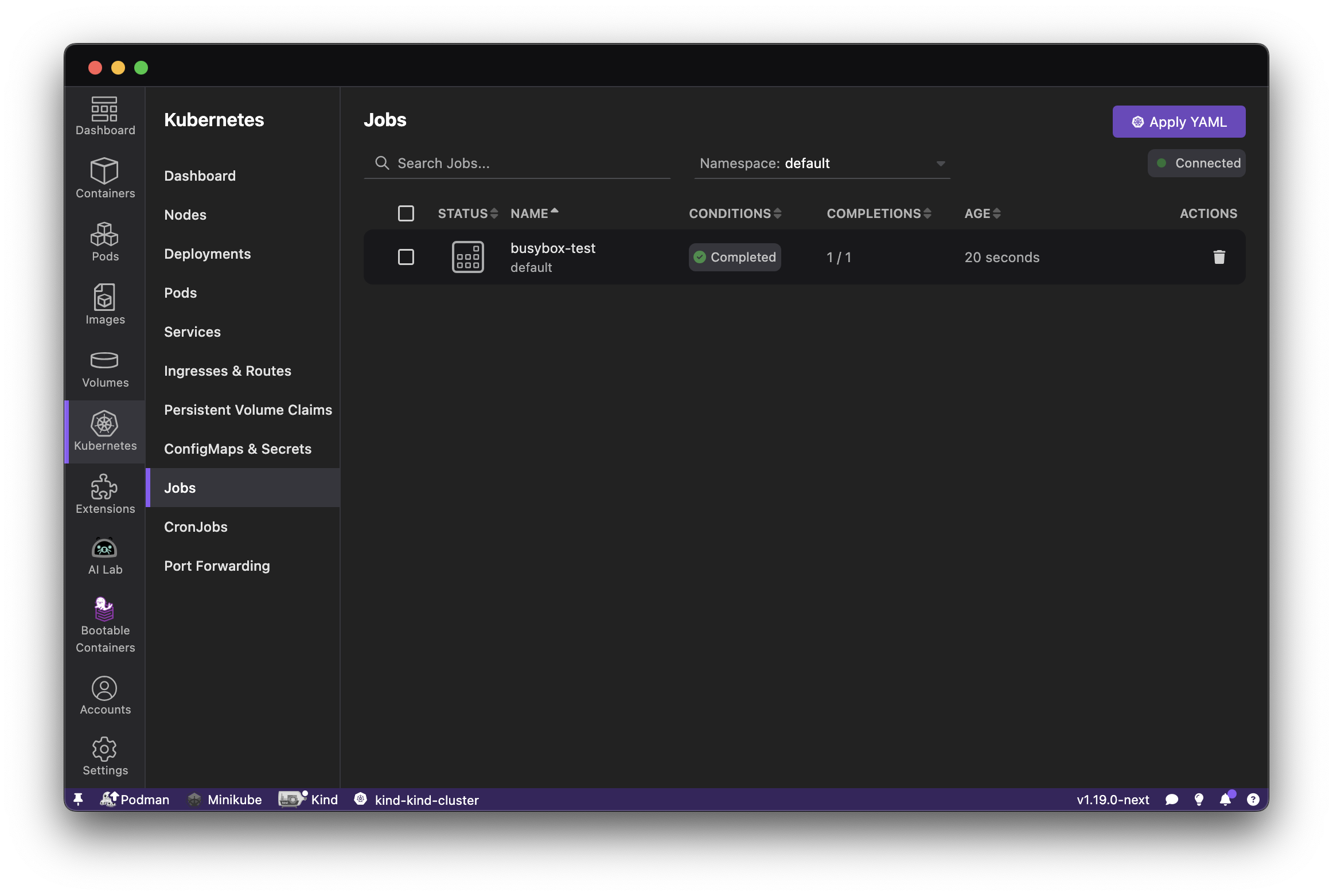Open the busybox-test job link

(553, 248)
